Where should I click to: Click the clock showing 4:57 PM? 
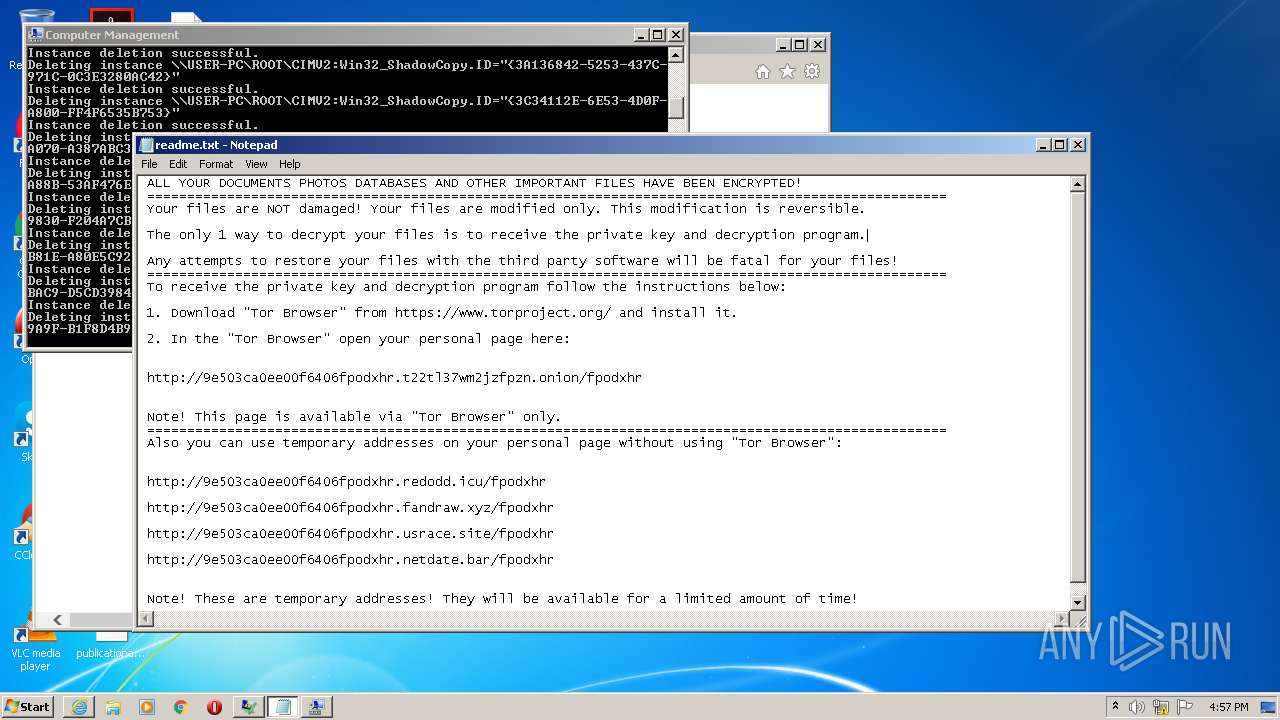point(1228,707)
